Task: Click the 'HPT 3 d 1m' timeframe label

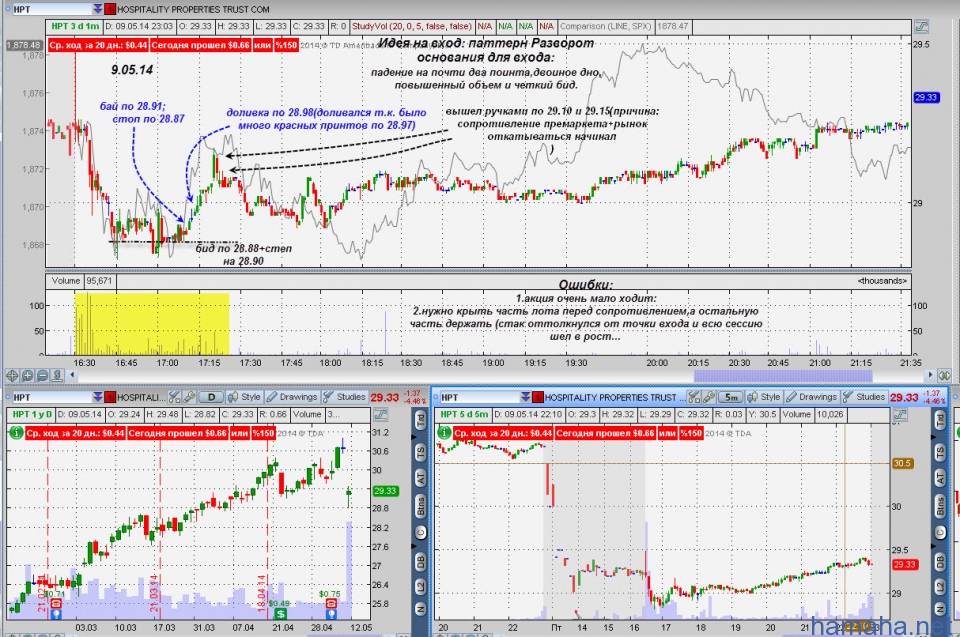Action: [75, 26]
